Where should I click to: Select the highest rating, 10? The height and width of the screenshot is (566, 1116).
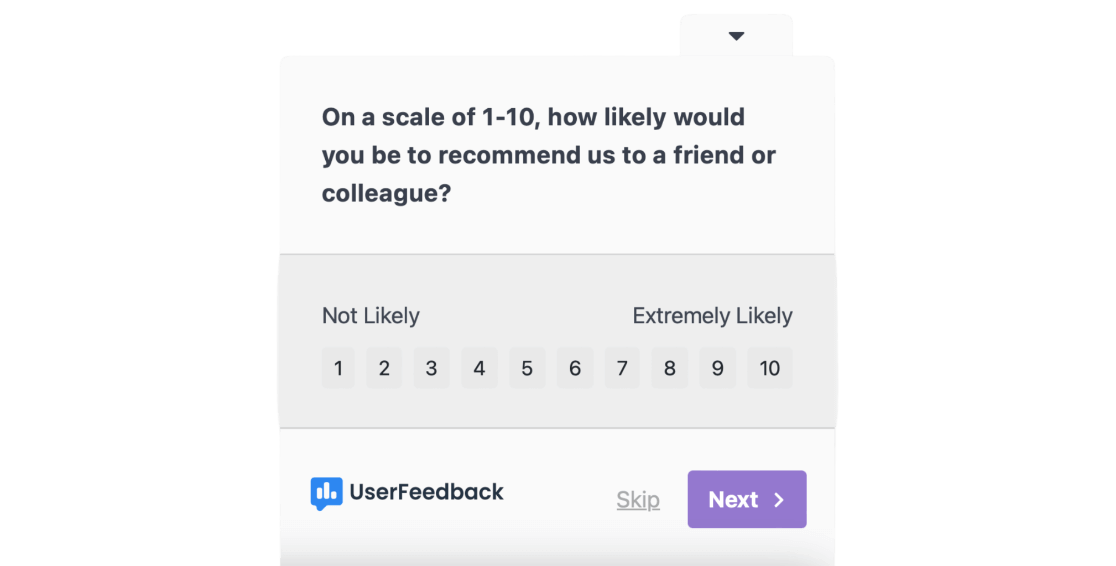point(770,368)
